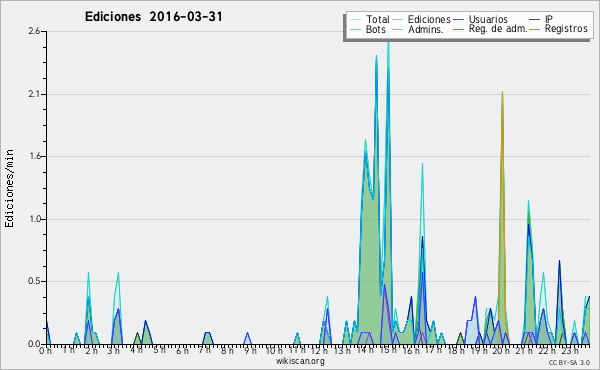The width and height of the screenshot is (600, 370).
Task: Click the 'Usuarios' legend entry
Action: pyautogui.click(x=488, y=19)
